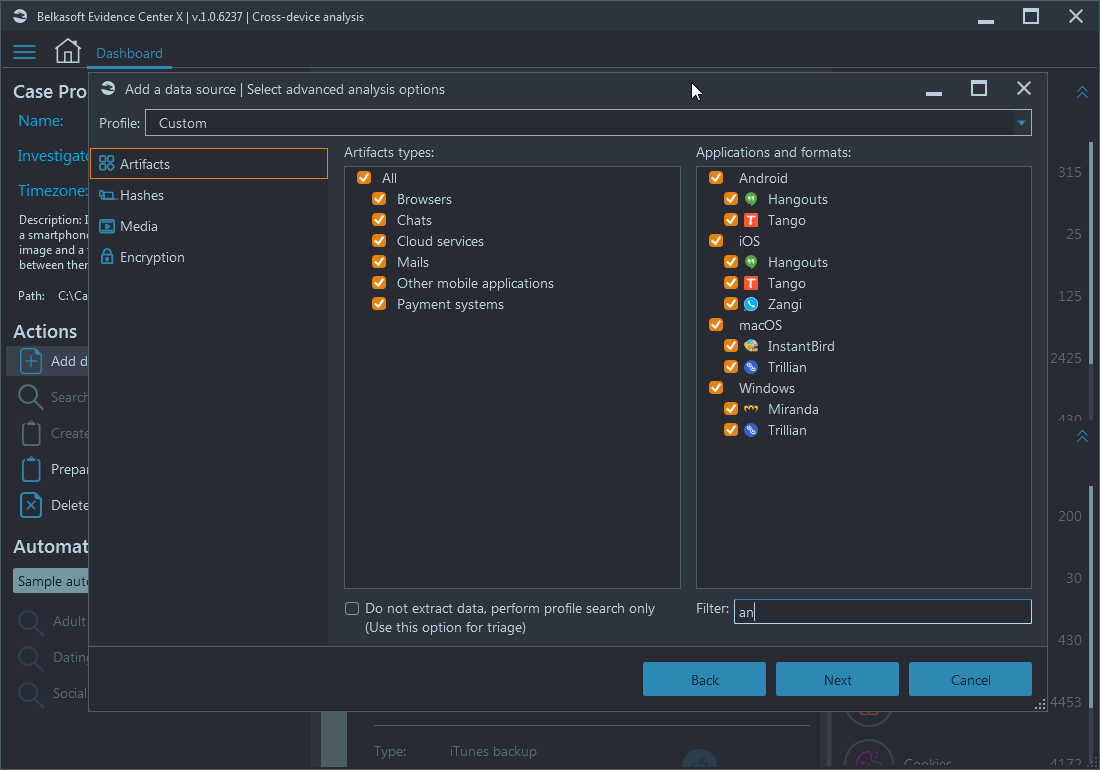Uncheck Miranda checkbox under Windows
Screen dimensions: 1100x770
(730, 409)
